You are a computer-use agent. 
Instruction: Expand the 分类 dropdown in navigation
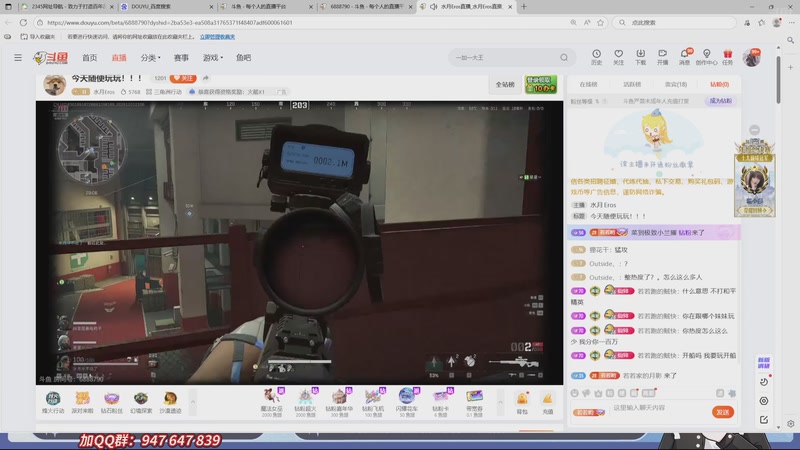click(x=151, y=58)
